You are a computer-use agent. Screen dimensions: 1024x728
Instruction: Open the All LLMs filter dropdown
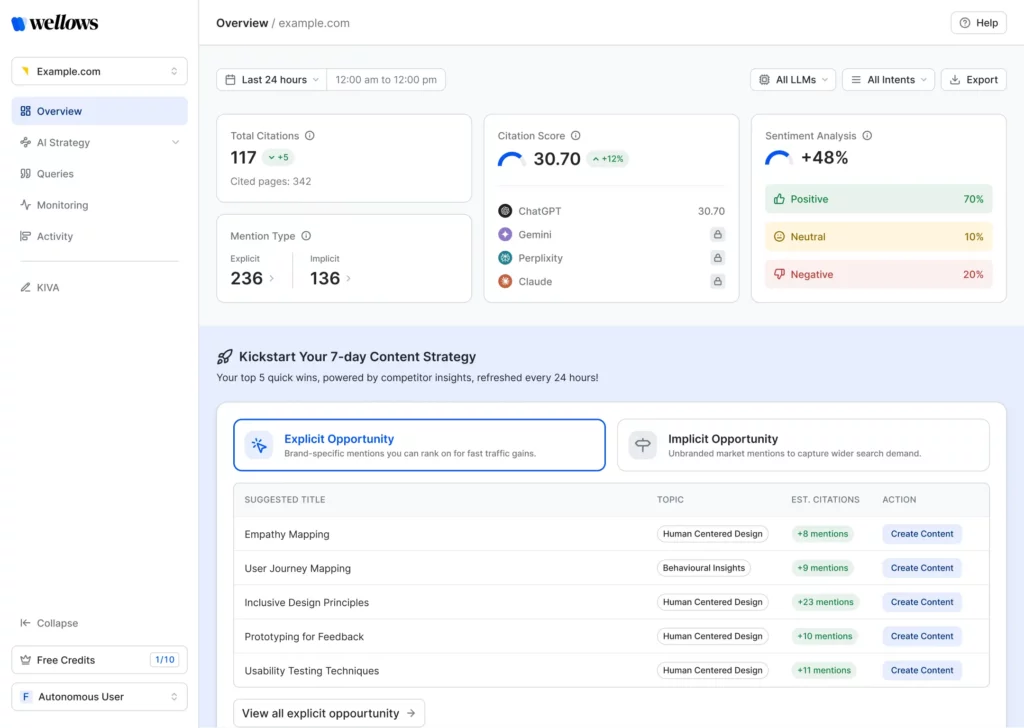pyautogui.click(x=792, y=79)
